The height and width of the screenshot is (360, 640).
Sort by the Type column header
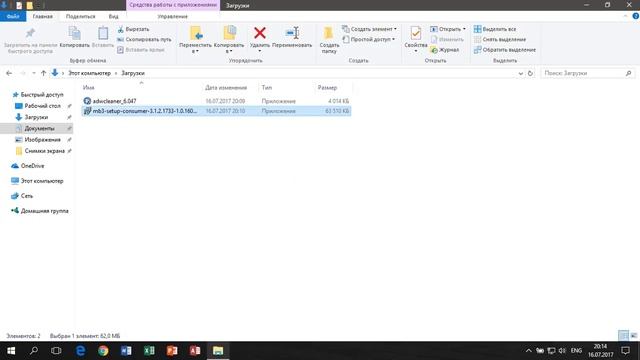(267, 88)
